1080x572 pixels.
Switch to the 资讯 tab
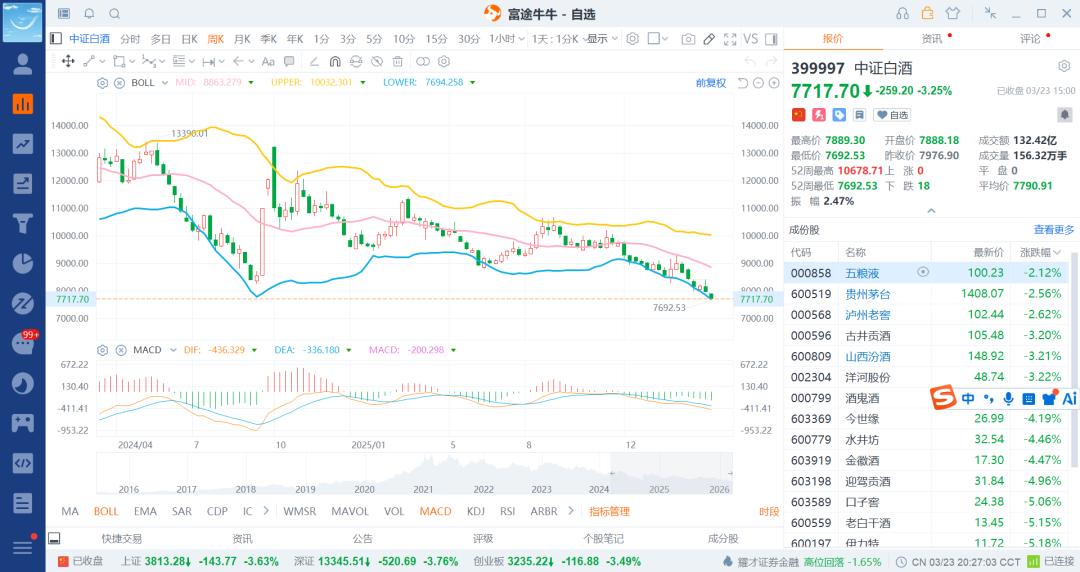coord(931,39)
